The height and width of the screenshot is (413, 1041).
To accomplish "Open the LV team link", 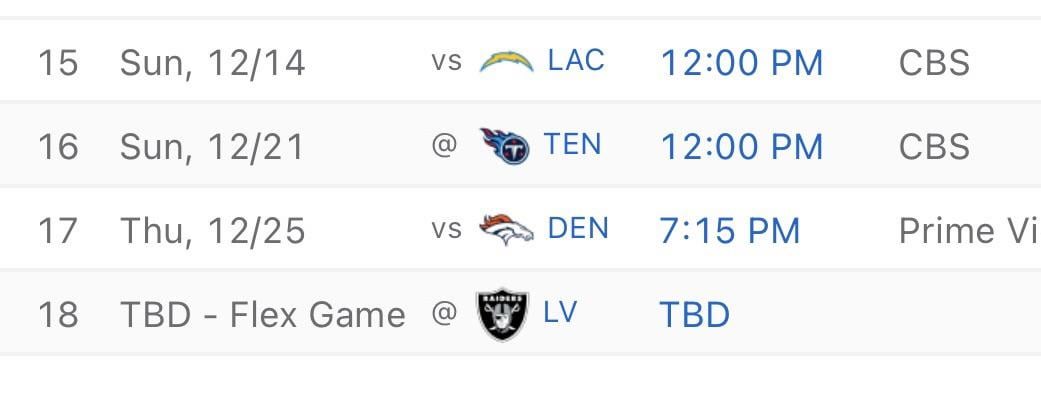I will (x=560, y=313).
